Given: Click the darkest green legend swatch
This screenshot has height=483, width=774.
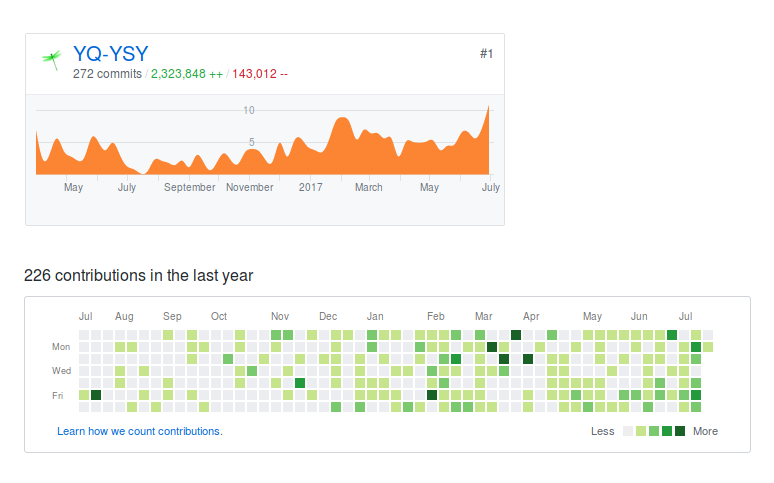Looking at the screenshot, I should coord(680,431).
